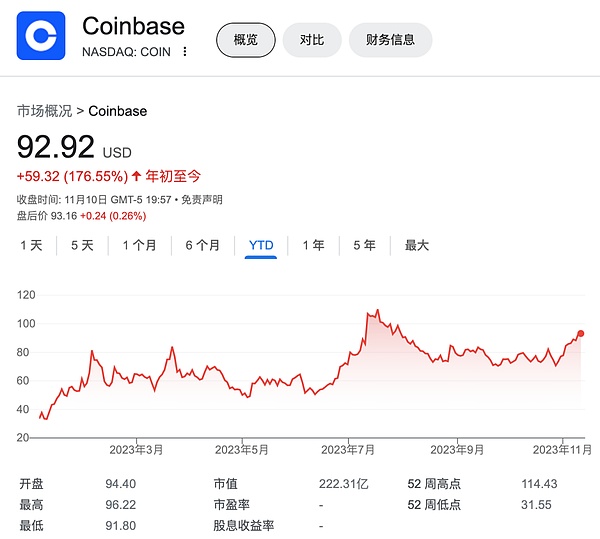Select the 概览 tab
This screenshot has width=600, height=539.
pyautogui.click(x=245, y=40)
